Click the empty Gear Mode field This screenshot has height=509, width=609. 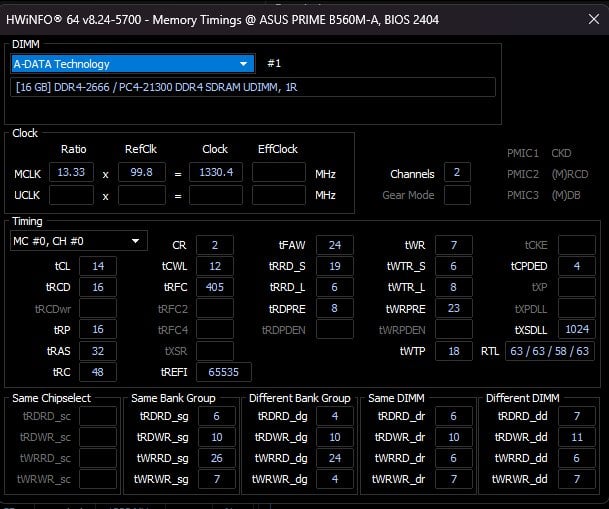point(457,195)
